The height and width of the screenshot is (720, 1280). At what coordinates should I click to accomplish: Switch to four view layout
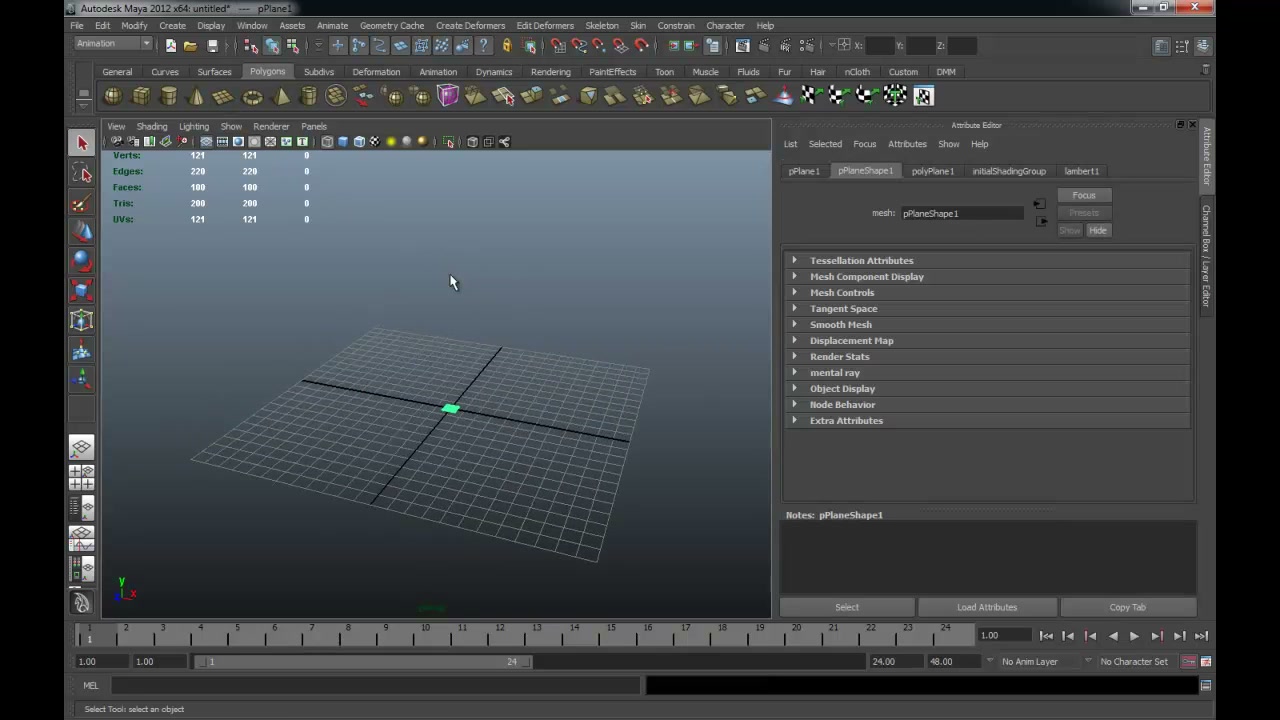click(x=82, y=477)
